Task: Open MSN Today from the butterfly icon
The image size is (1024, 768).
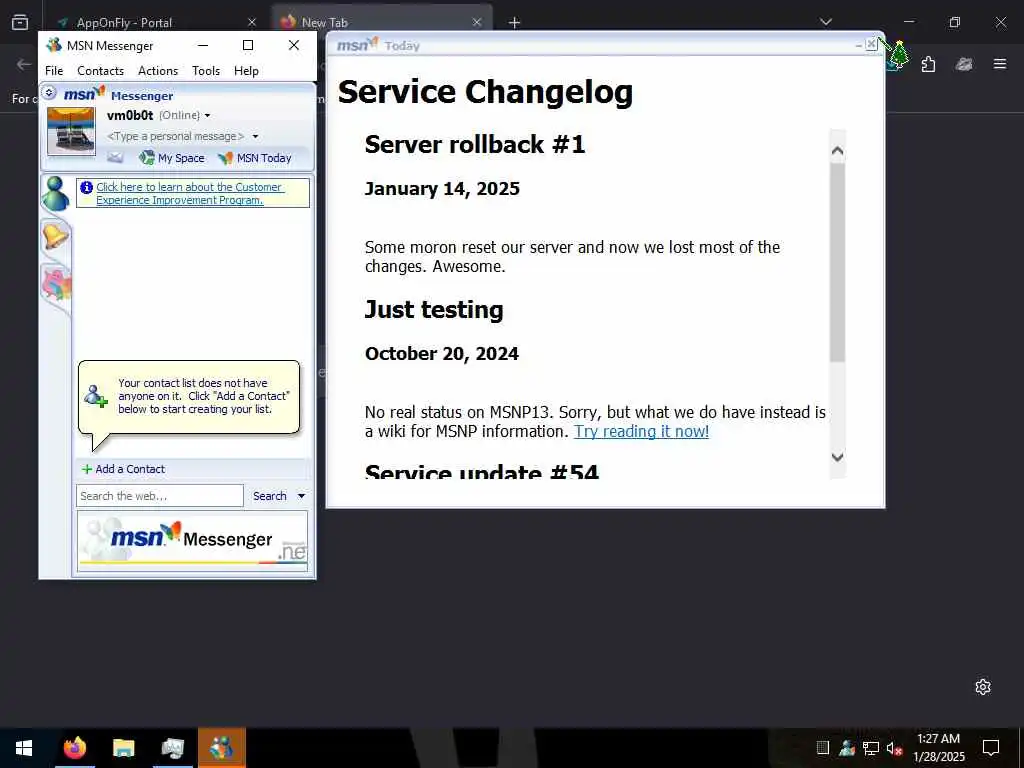Action: (x=255, y=157)
